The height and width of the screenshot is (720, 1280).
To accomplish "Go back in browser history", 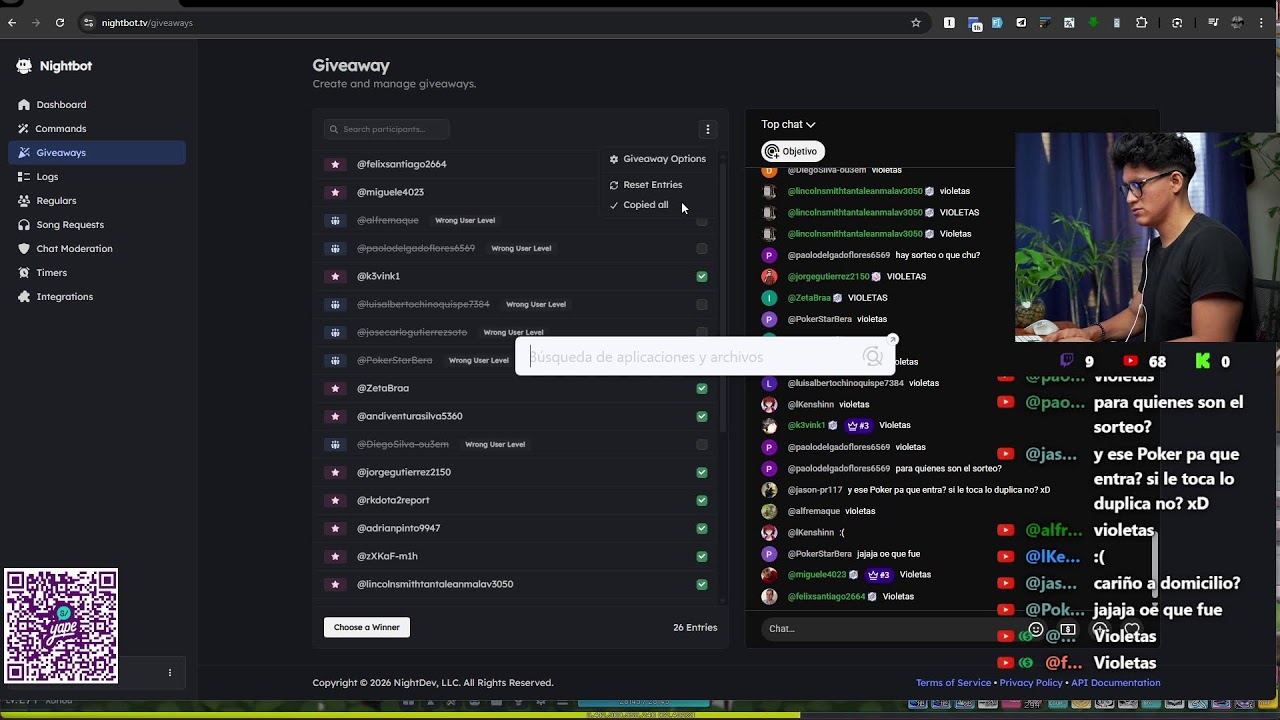I will pyautogui.click(x=12, y=23).
